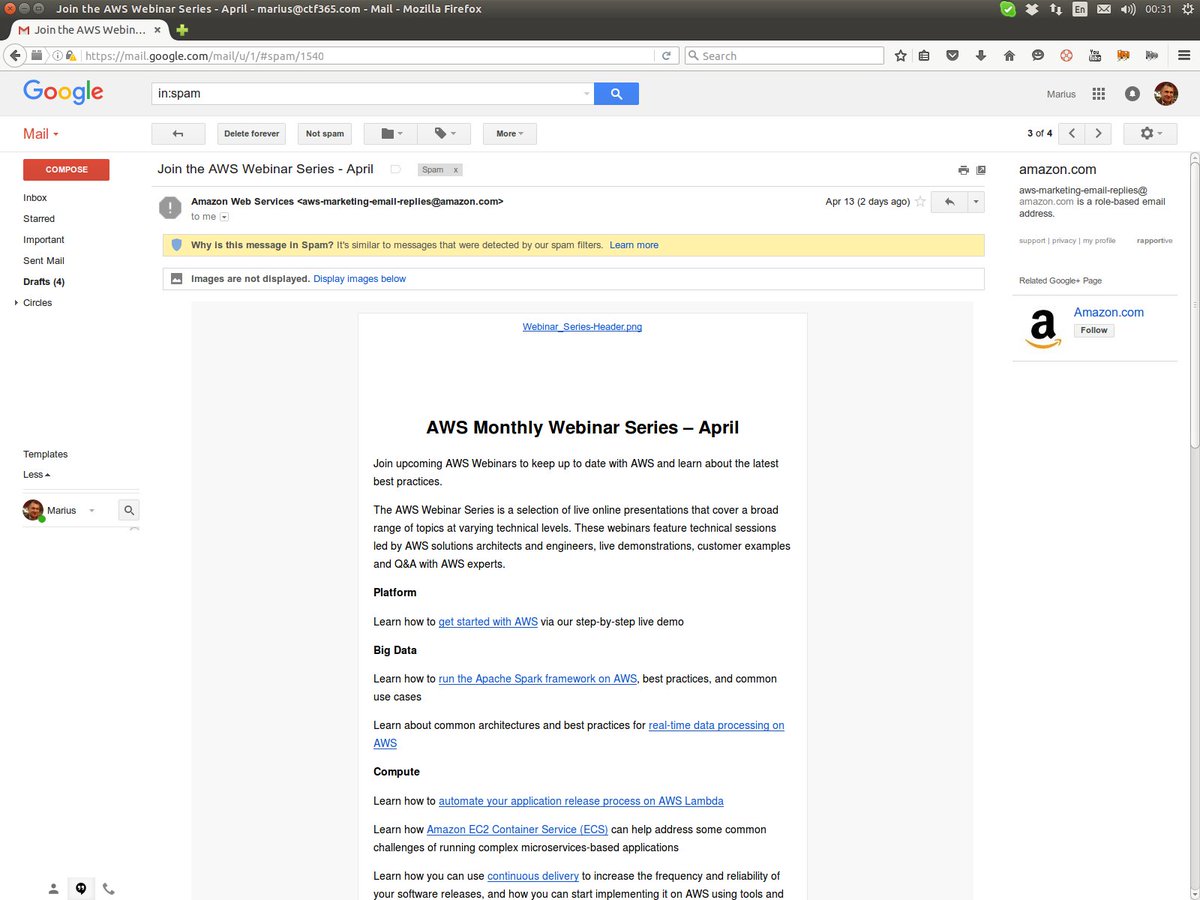Viewport: 1200px width, 900px height.
Task: Go back to the spam list arrow
Action: pos(178,133)
